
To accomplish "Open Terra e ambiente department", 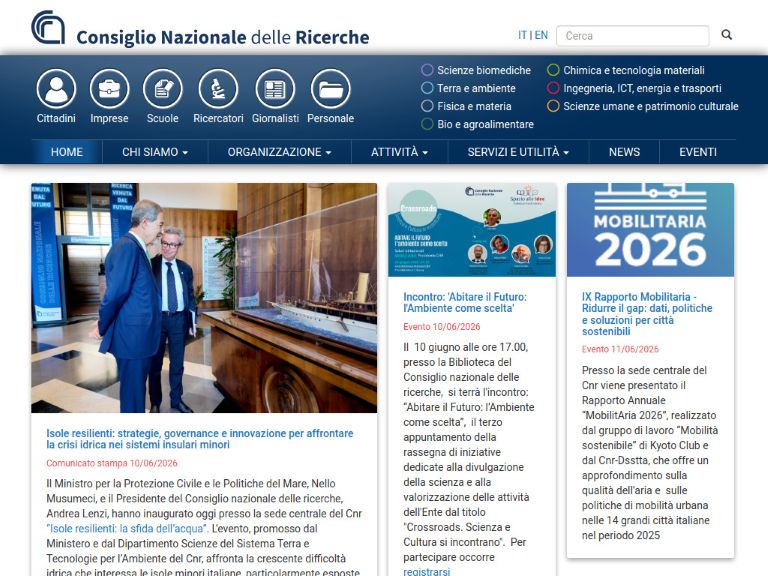I will [476, 88].
